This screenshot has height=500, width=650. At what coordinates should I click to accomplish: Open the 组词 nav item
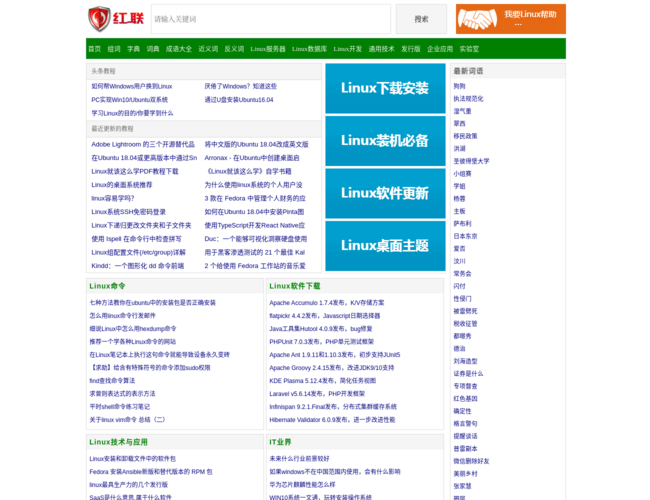coord(114,49)
